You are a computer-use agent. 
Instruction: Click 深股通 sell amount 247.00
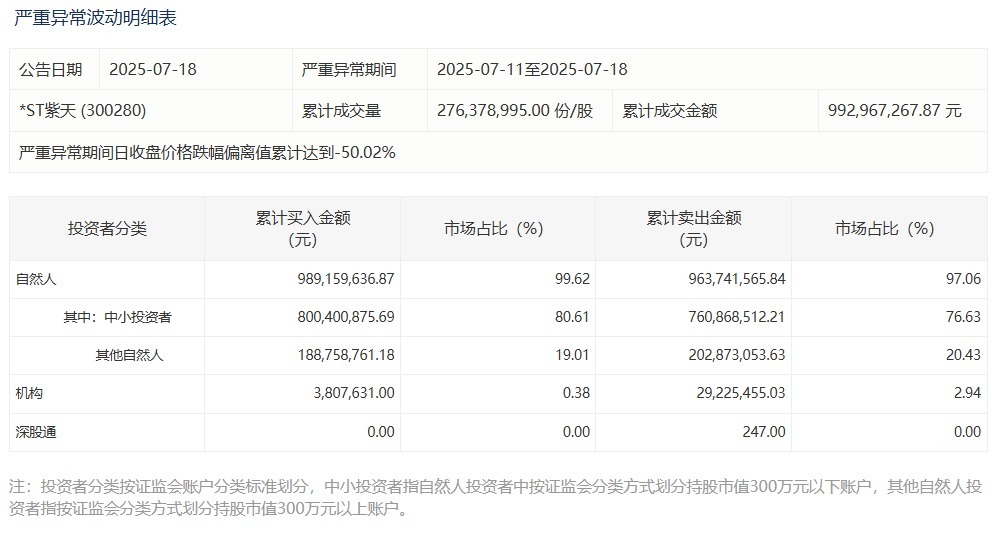[x=764, y=432]
